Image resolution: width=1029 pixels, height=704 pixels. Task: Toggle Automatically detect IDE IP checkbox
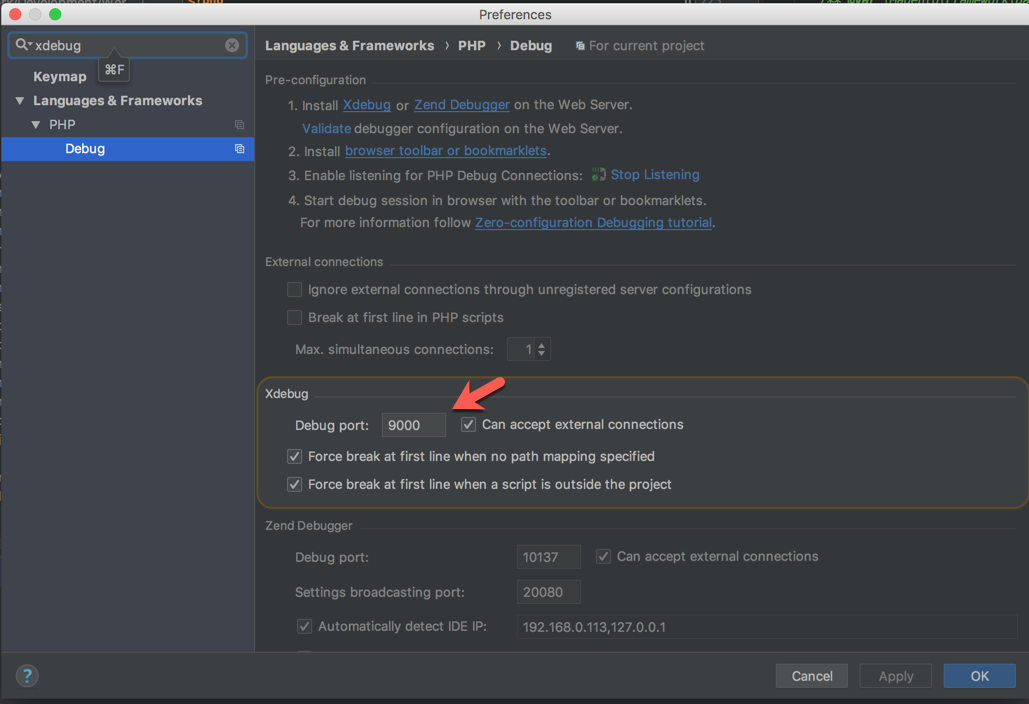304,626
